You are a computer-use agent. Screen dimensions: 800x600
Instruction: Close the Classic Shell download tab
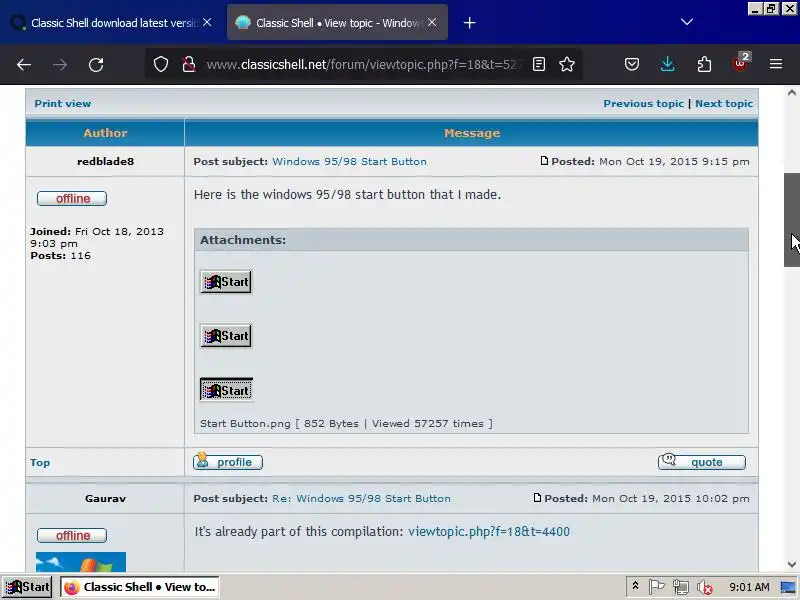207,22
